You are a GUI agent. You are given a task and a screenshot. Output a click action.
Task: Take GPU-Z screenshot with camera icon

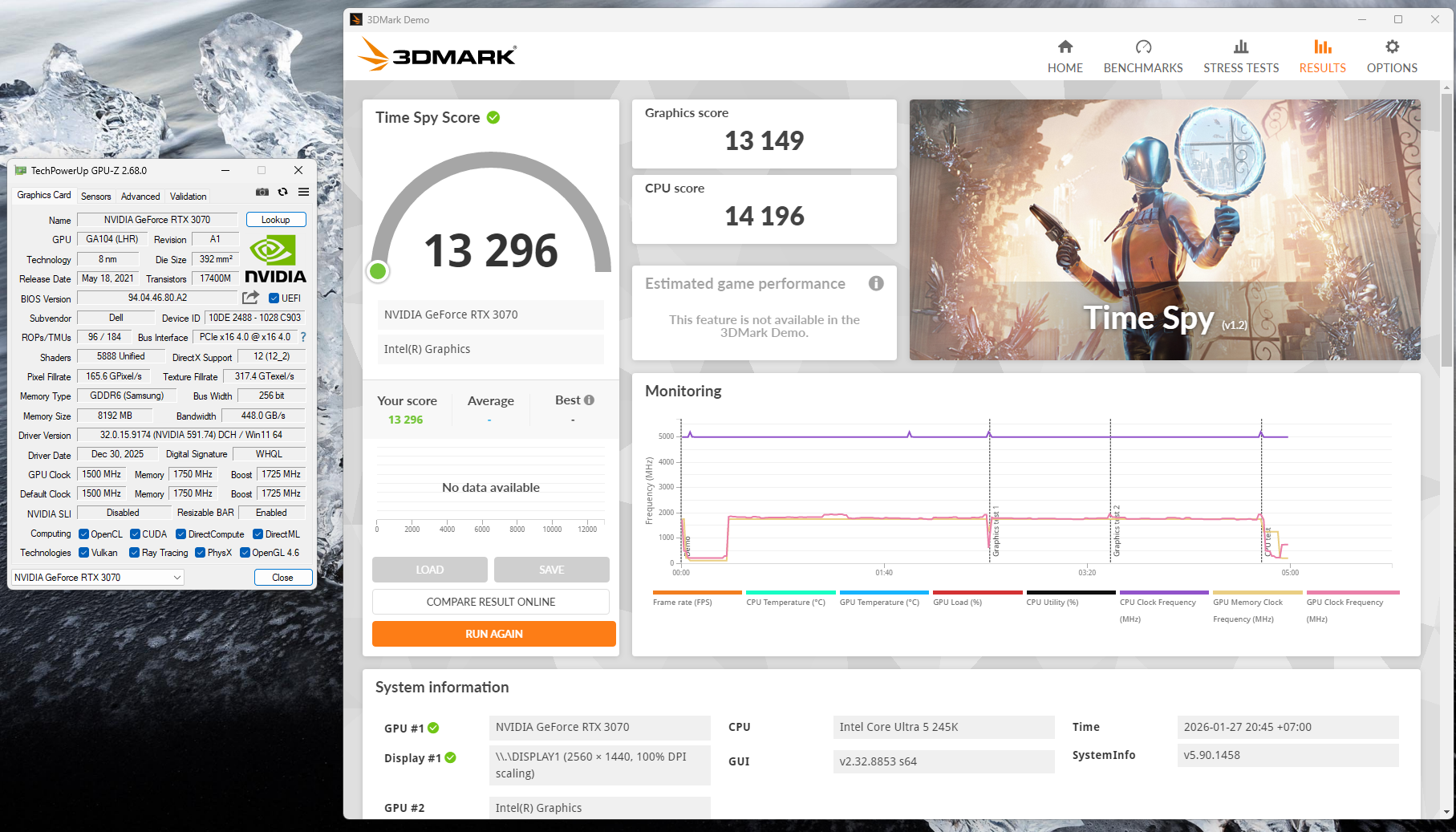coord(262,193)
